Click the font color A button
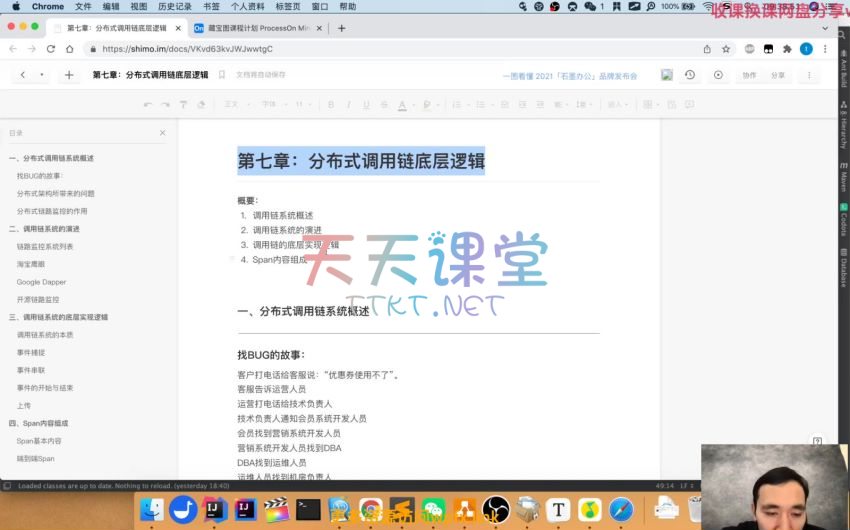Image resolution: width=850 pixels, height=530 pixels. click(402, 104)
